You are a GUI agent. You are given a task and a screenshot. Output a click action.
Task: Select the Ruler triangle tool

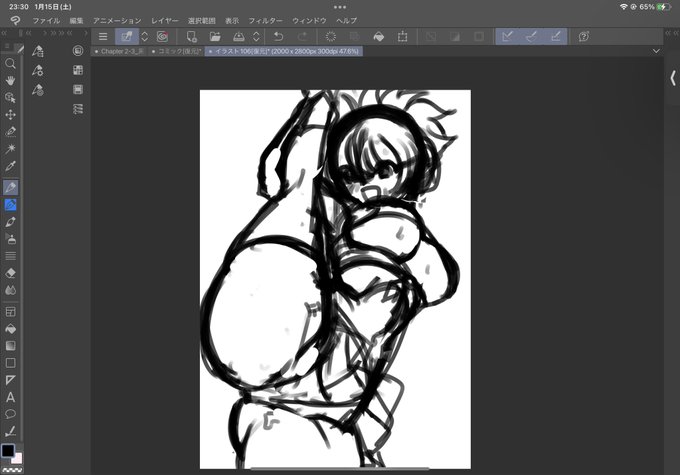(10, 380)
